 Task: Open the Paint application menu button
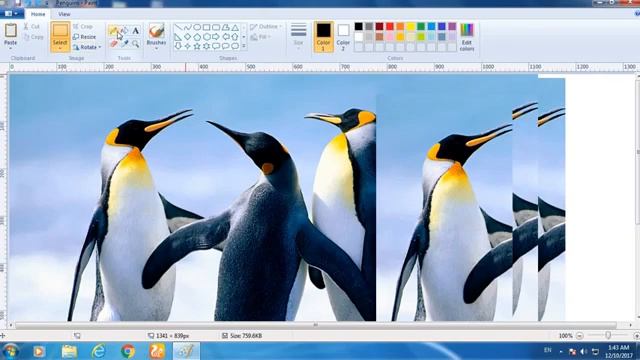click(11, 13)
